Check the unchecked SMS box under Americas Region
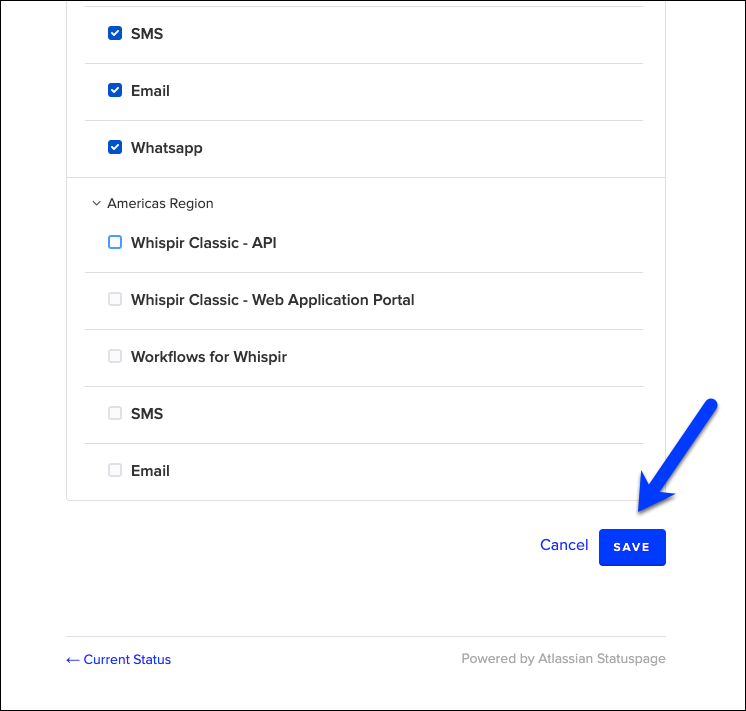Image resolution: width=746 pixels, height=711 pixels. coord(115,413)
